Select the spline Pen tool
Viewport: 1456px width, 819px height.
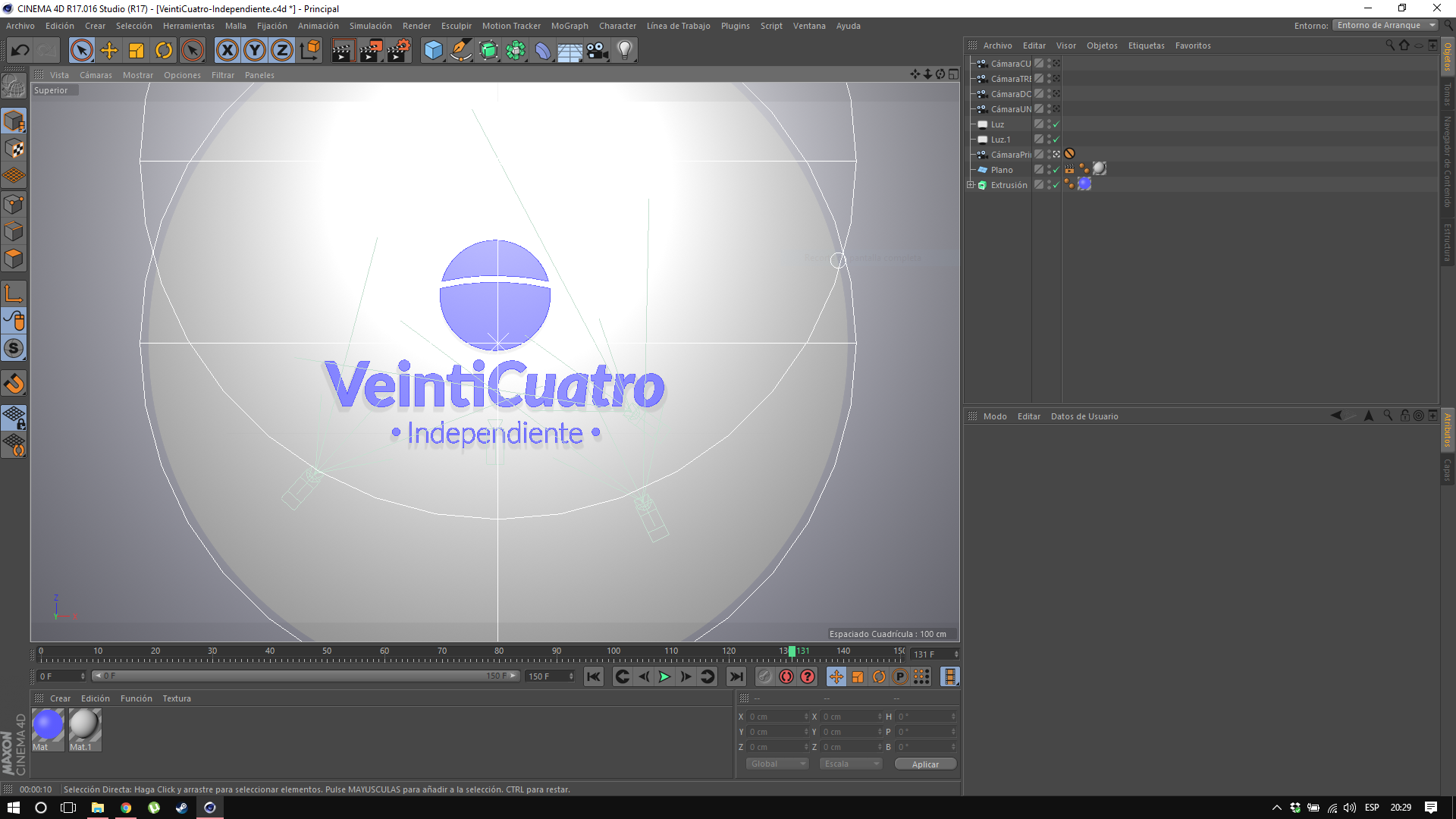point(461,51)
